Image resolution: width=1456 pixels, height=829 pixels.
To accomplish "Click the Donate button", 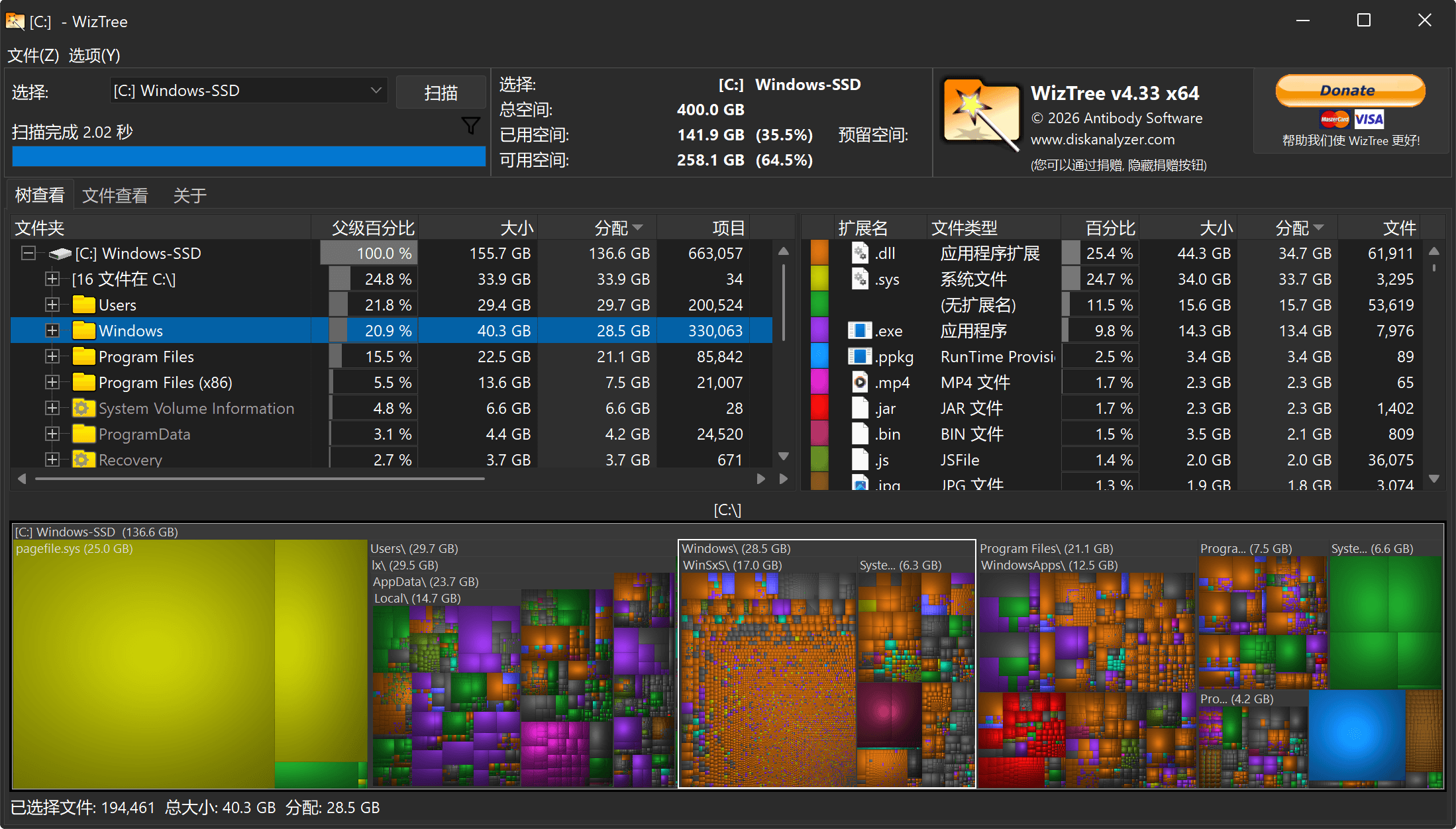I will tap(1351, 91).
